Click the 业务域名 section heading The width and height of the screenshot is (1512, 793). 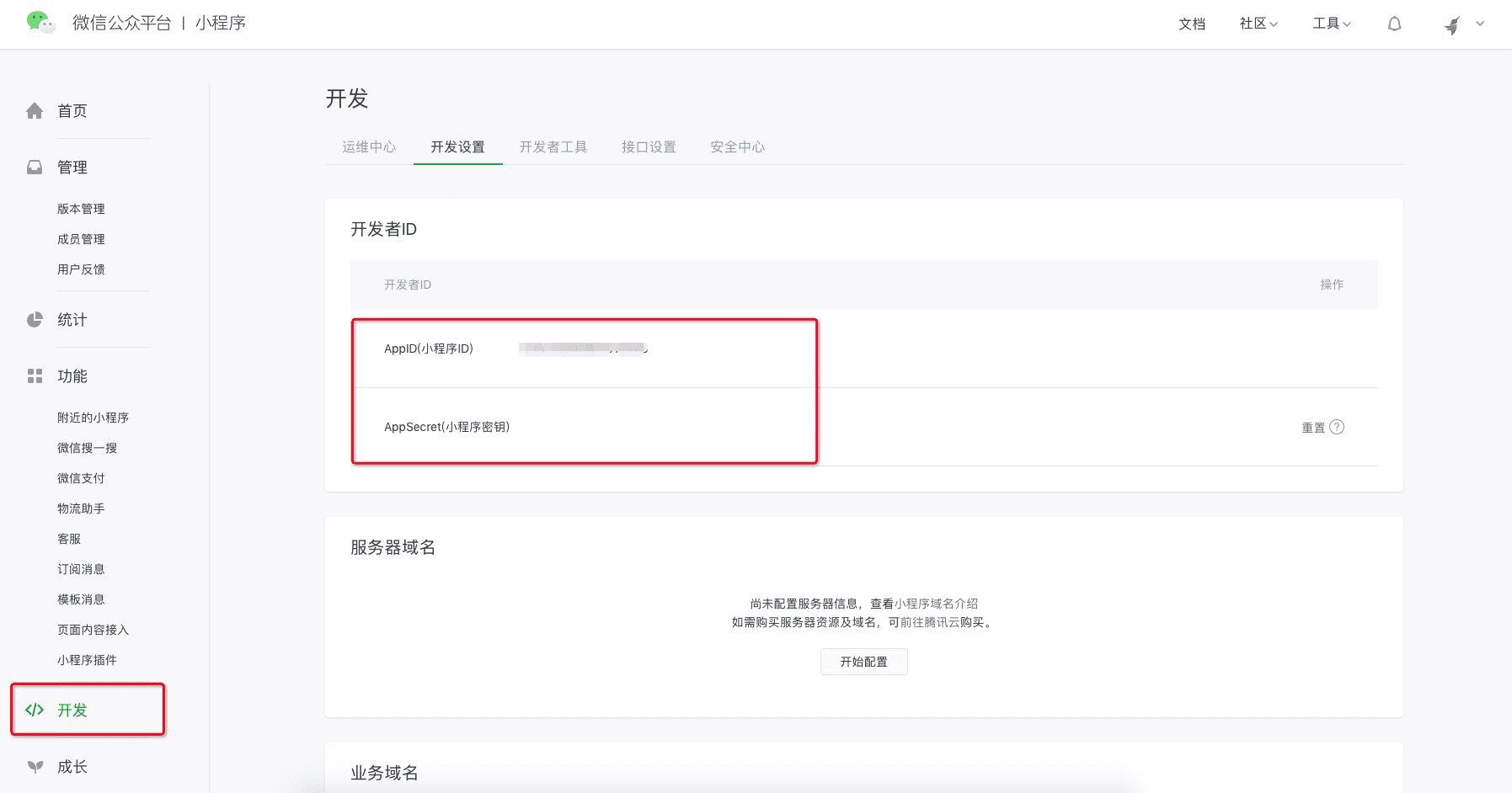pos(384,773)
